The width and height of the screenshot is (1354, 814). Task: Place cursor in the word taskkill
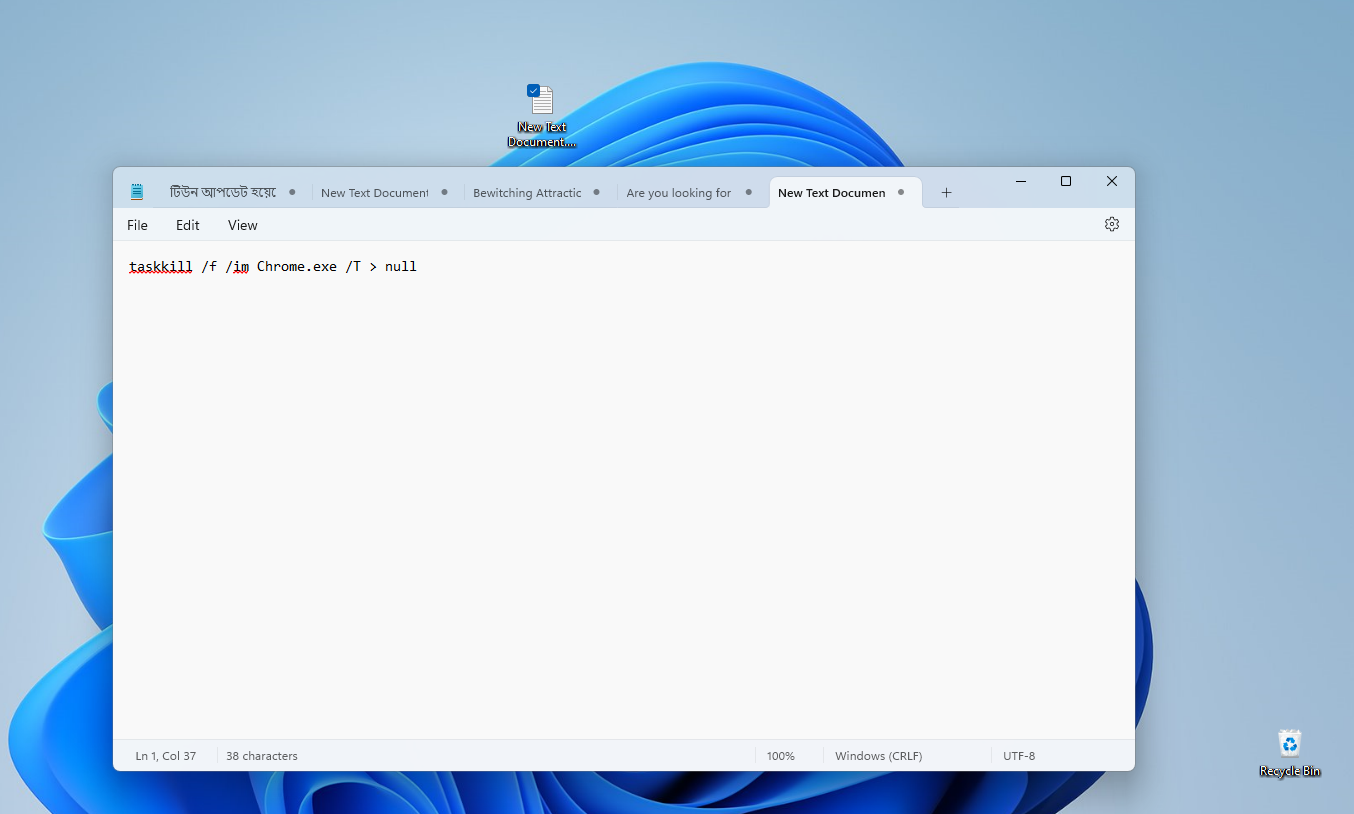coord(161,267)
